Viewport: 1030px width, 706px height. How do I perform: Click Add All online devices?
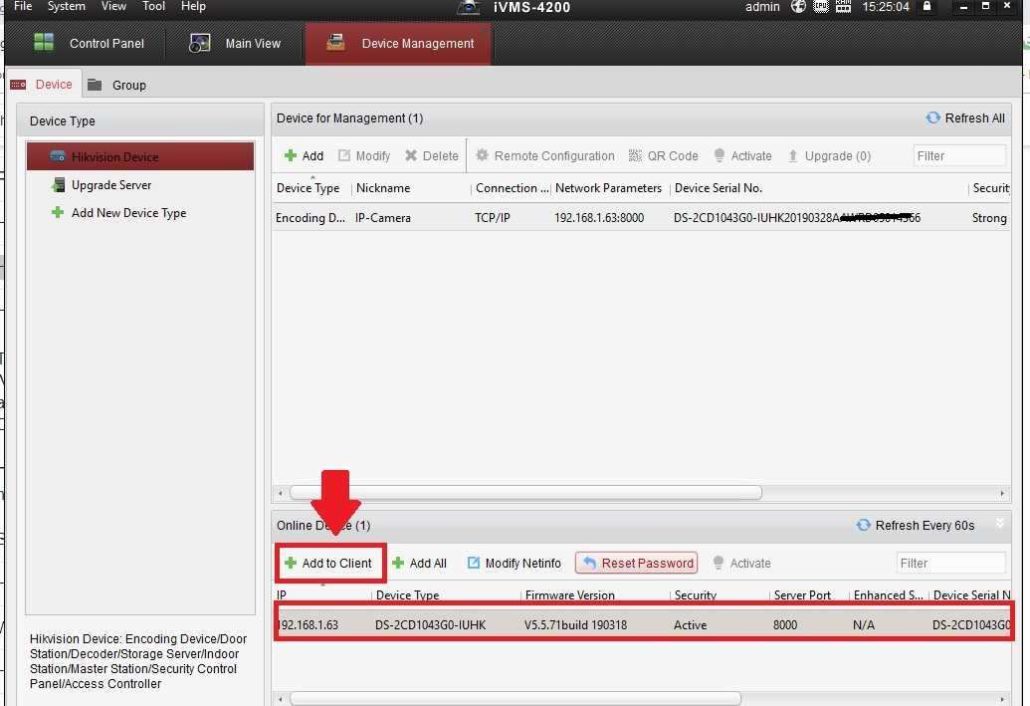(x=420, y=564)
